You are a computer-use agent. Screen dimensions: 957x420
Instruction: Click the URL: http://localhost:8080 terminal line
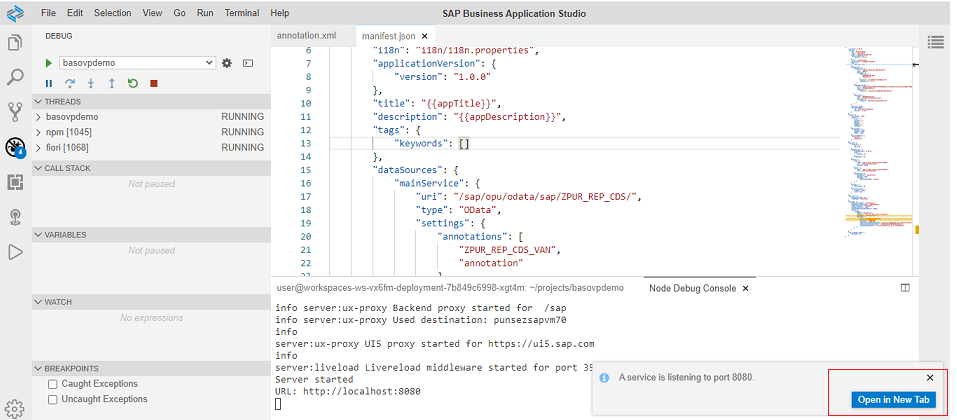348,391
